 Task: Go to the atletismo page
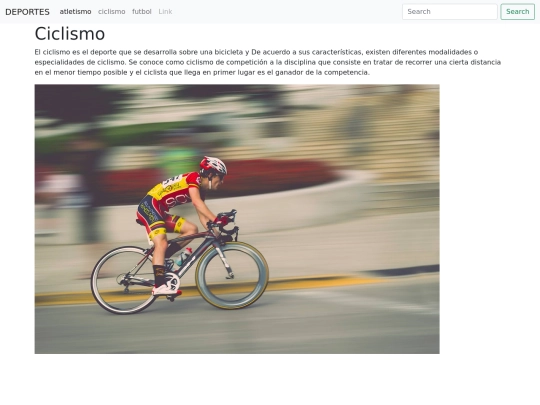[75, 12]
